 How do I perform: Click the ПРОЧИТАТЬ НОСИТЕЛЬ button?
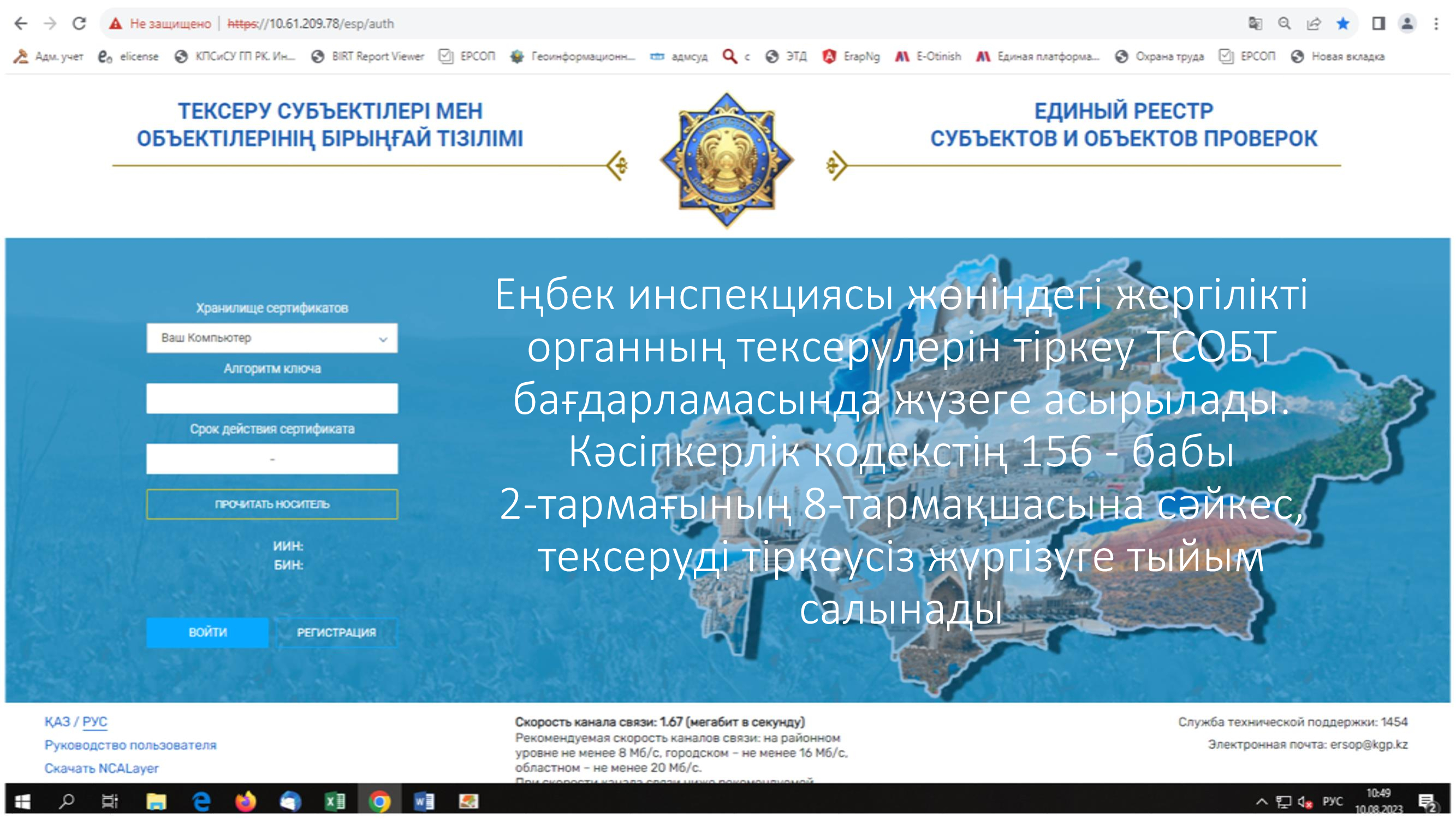(272, 504)
